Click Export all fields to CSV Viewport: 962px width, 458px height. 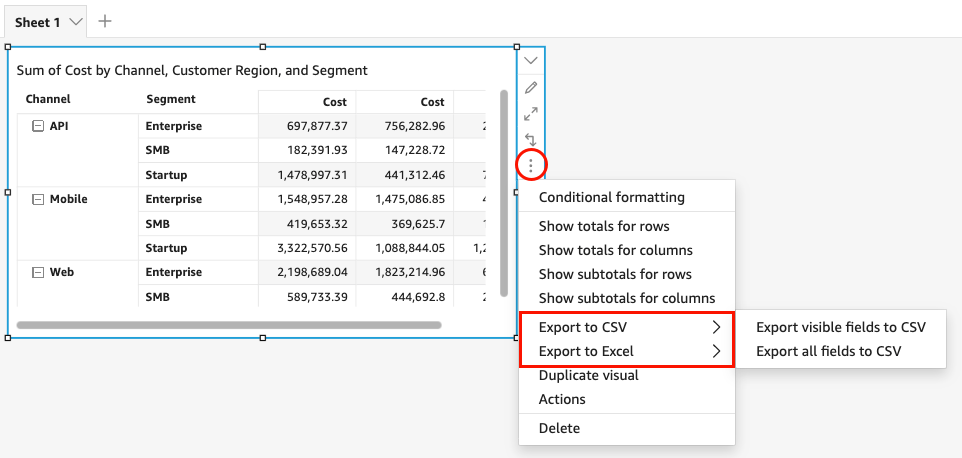[x=828, y=351]
